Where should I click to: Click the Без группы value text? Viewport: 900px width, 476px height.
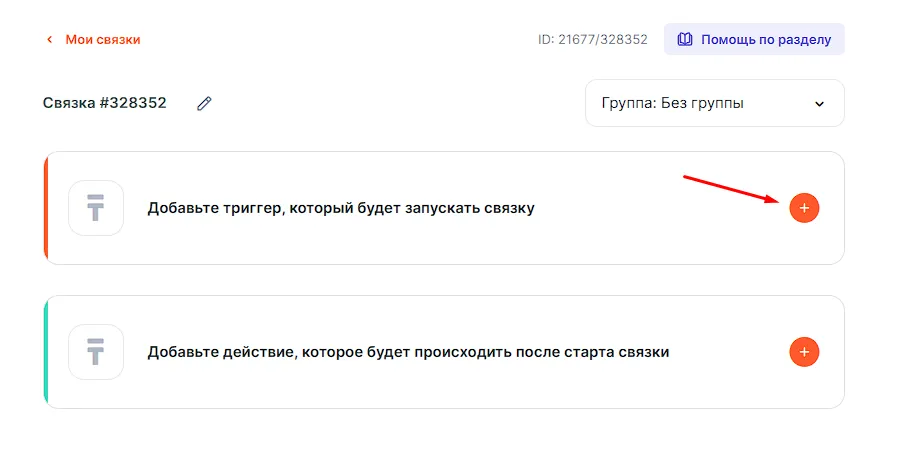coord(703,103)
